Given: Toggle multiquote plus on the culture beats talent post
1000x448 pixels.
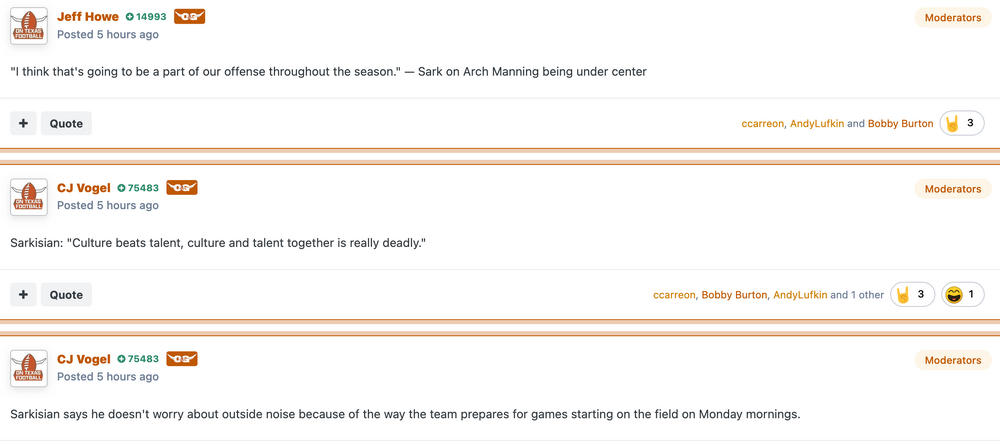Looking at the screenshot, I should (23, 295).
